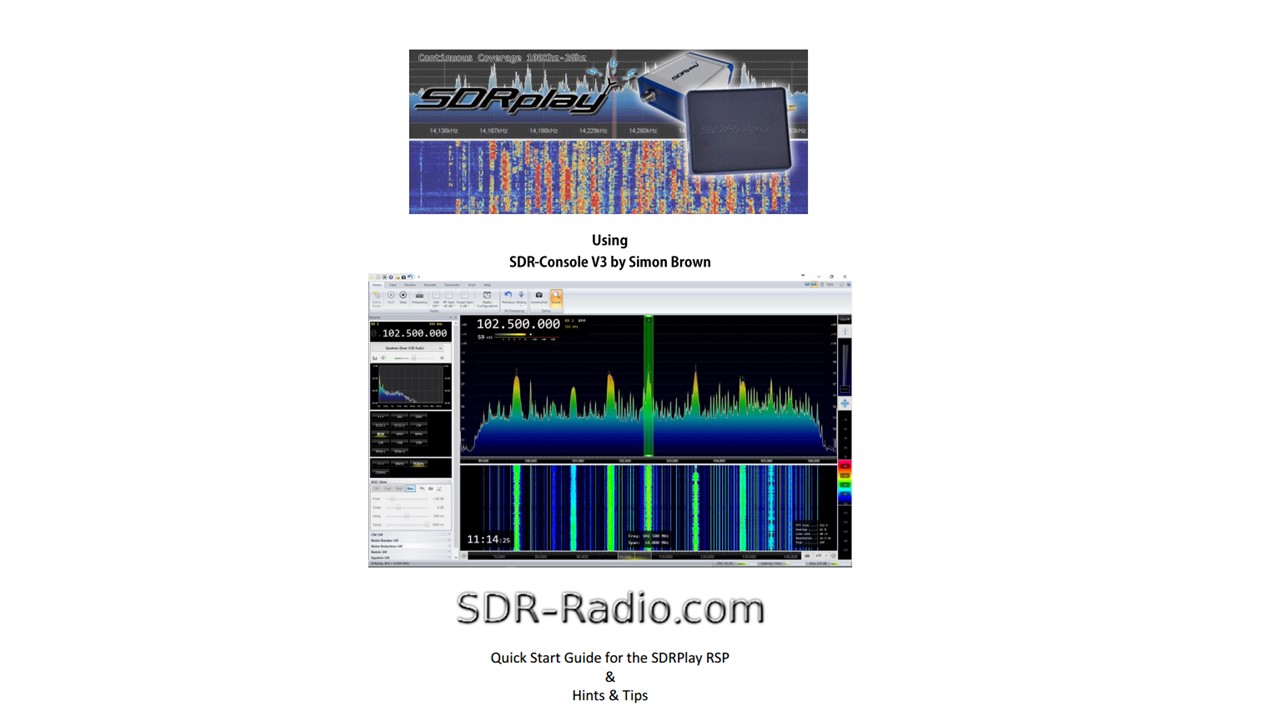
Task: Open the Frequency ribbon tool
Action: (419, 297)
